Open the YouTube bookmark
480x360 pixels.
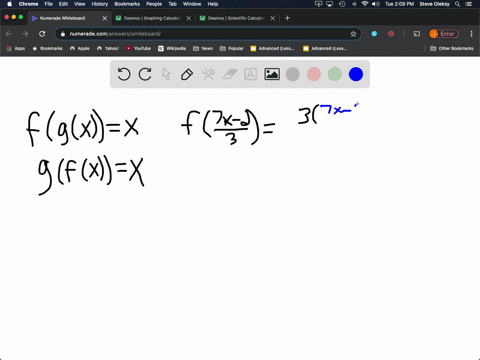(x=138, y=48)
